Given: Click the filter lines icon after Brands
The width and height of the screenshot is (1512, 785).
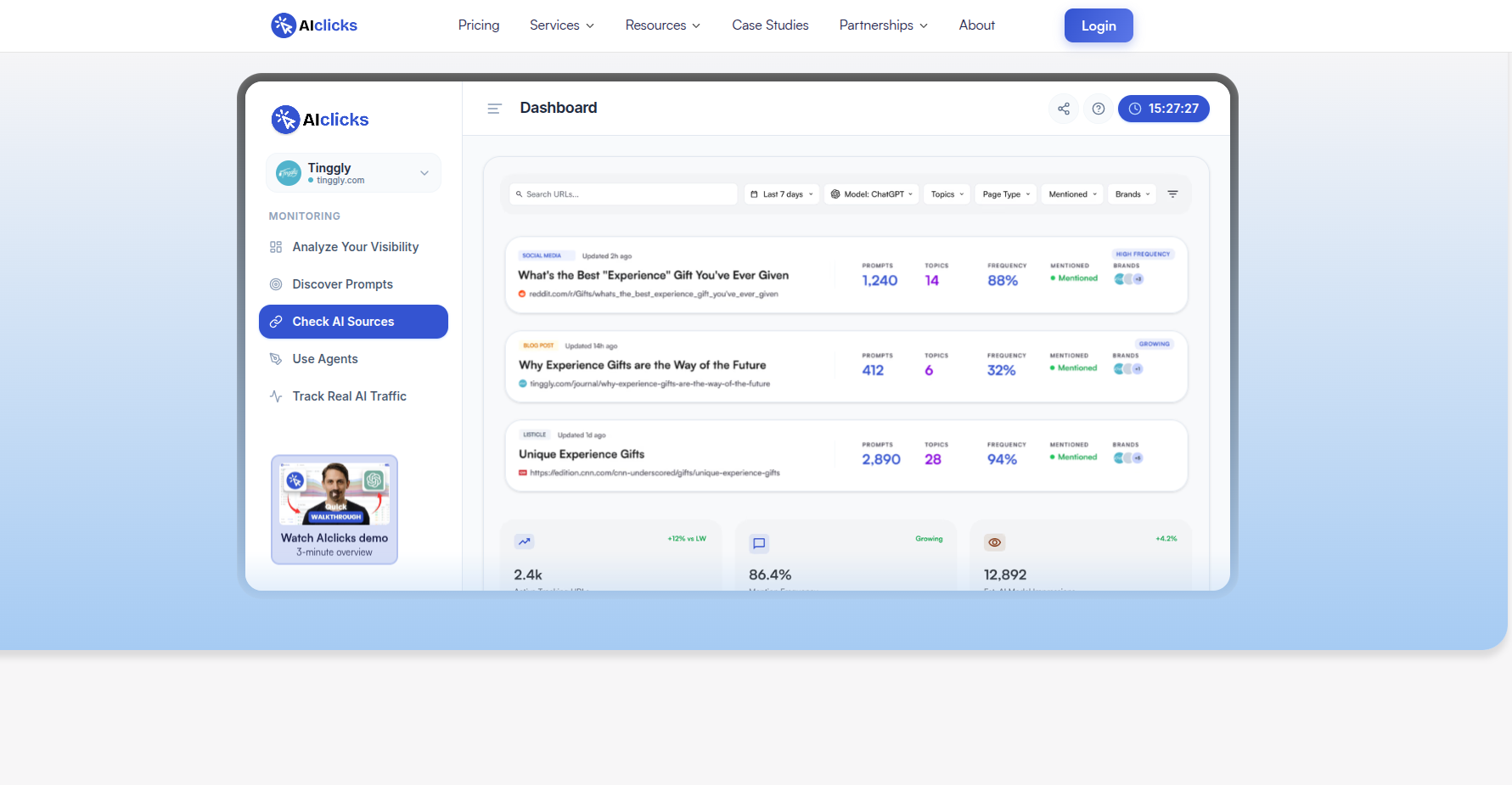Looking at the screenshot, I should pos(1172,194).
